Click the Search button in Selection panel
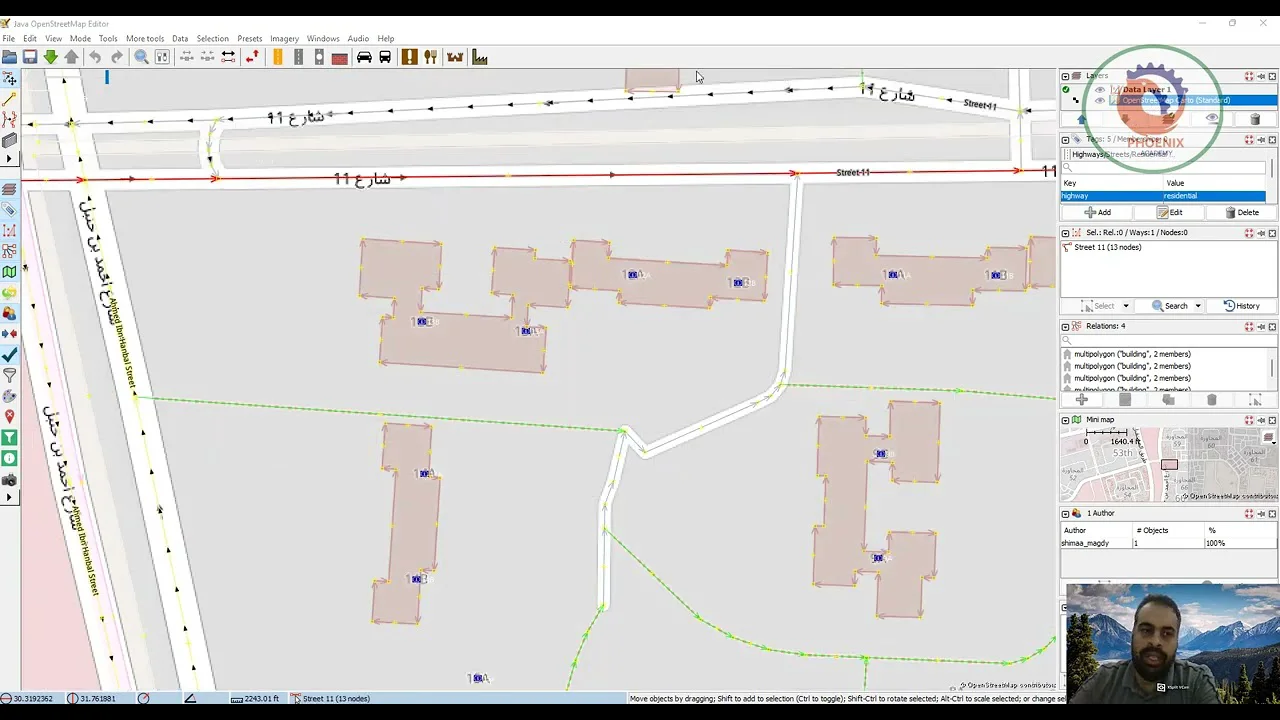1280x720 pixels. pyautogui.click(x=1170, y=306)
